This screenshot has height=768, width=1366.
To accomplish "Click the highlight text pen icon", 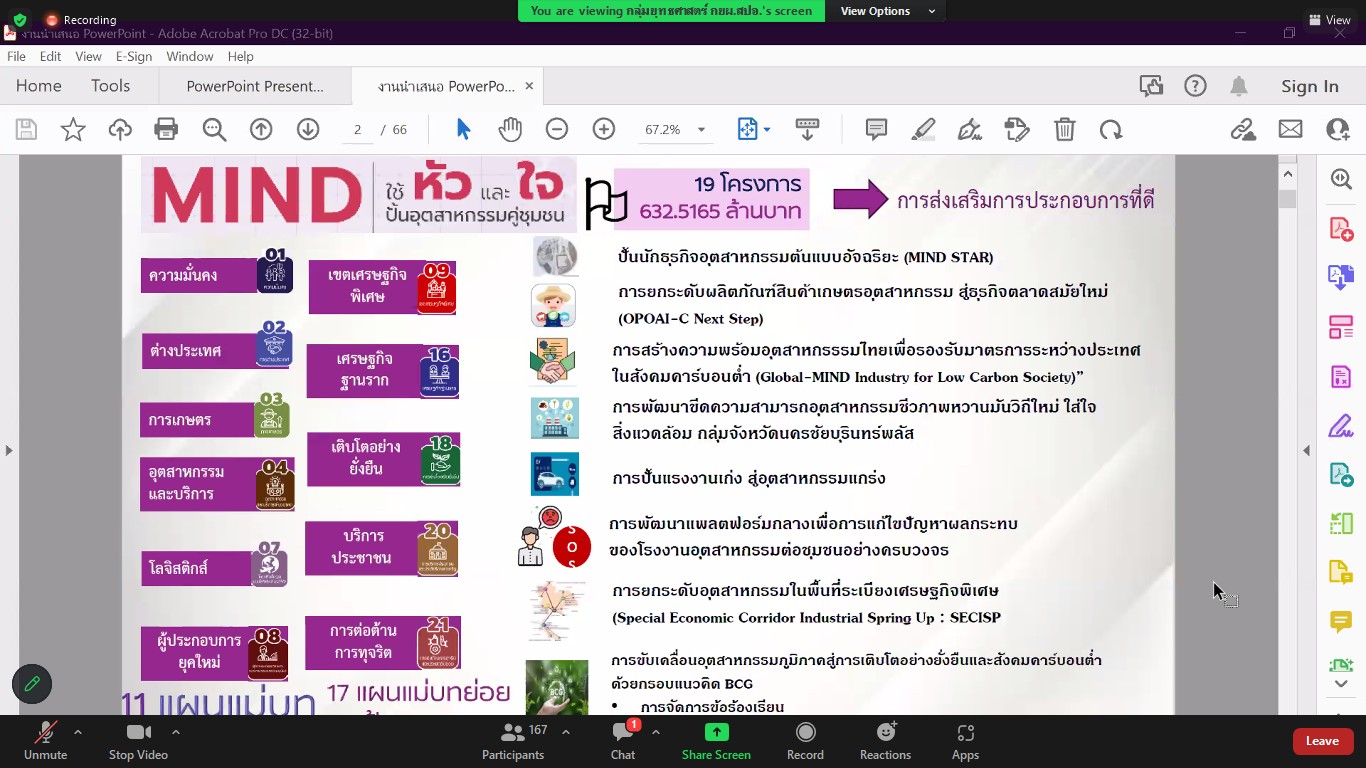I will click(x=923, y=129).
